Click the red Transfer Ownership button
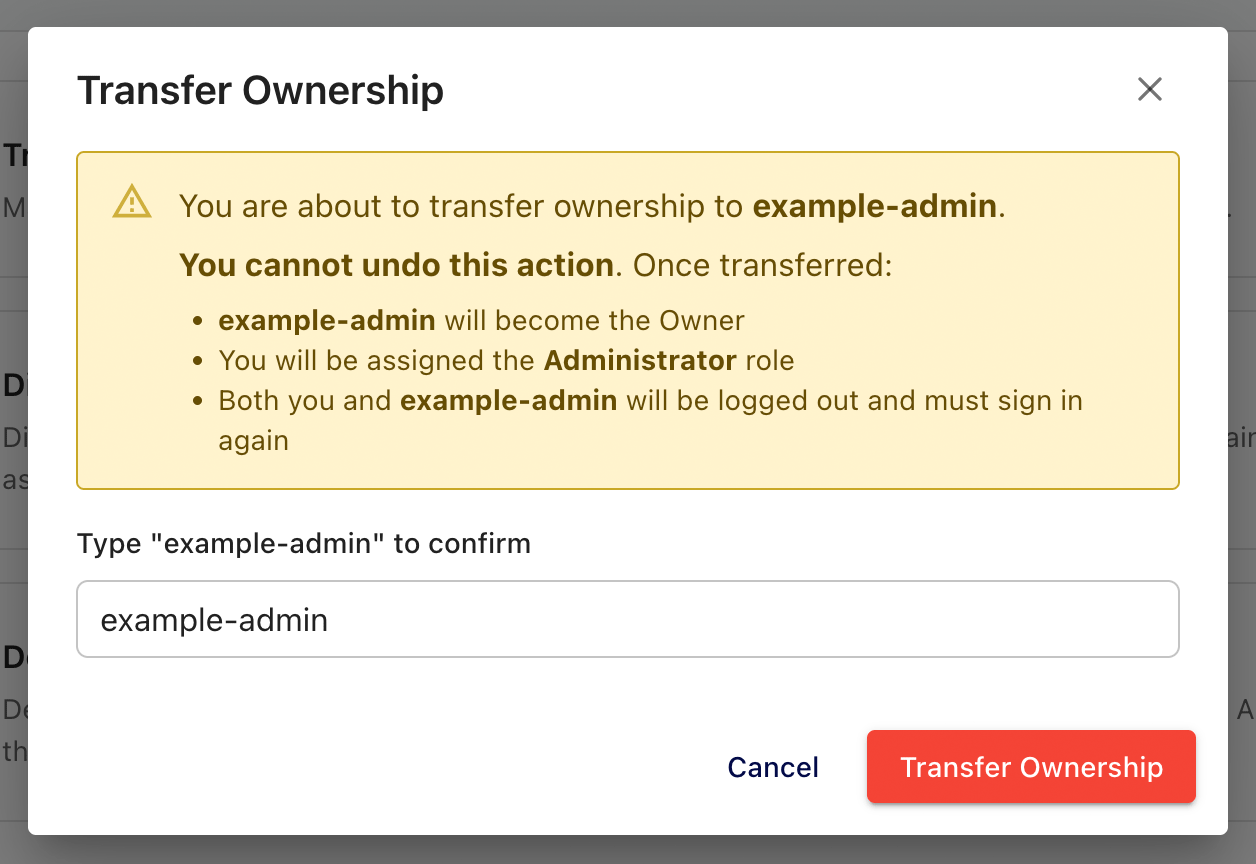The height and width of the screenshot is (864, 1256). tap(1030, 767)
